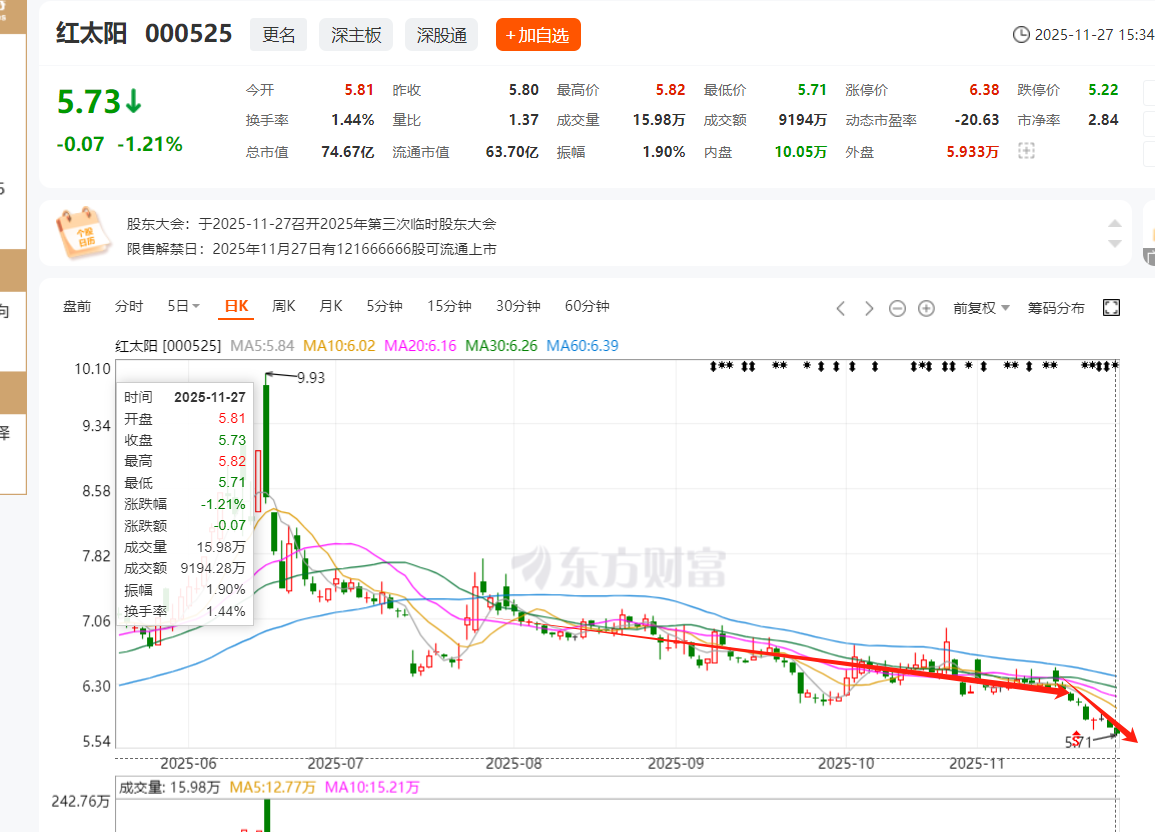Click the MA30:6.26 indicator label
Viewport: 1155px width, 832px height.
pos(502,345)
